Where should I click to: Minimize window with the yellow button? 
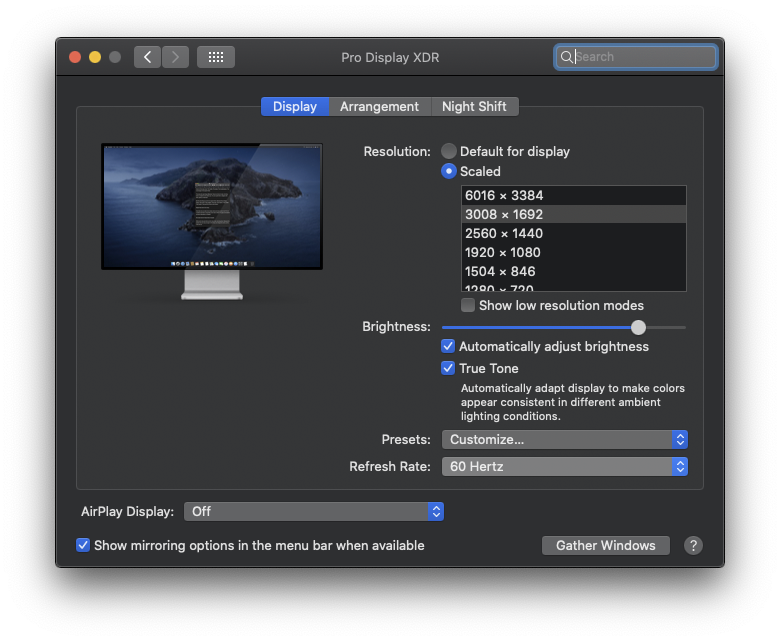pyautogui.click(x=95, y=57)
